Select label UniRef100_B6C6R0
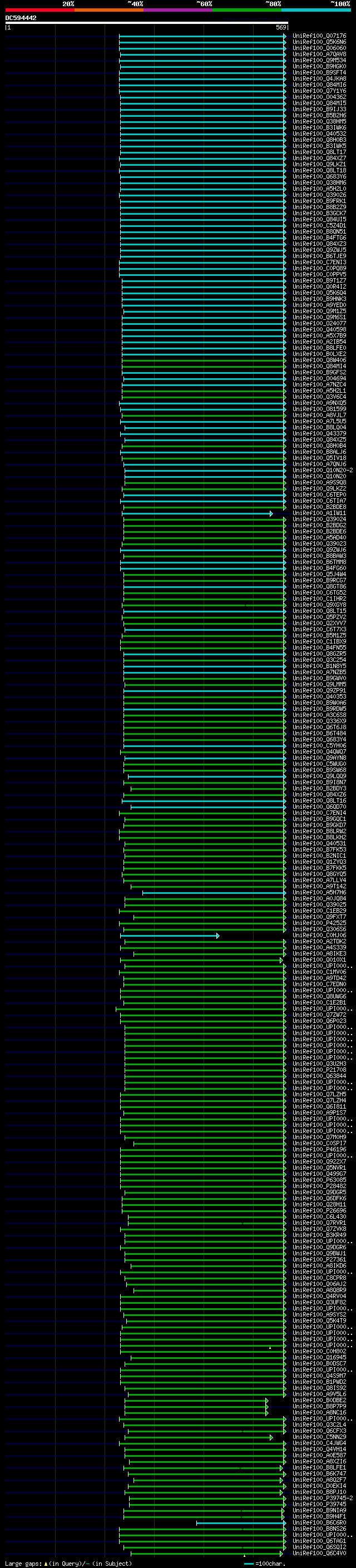 [x=319, y=1522]
